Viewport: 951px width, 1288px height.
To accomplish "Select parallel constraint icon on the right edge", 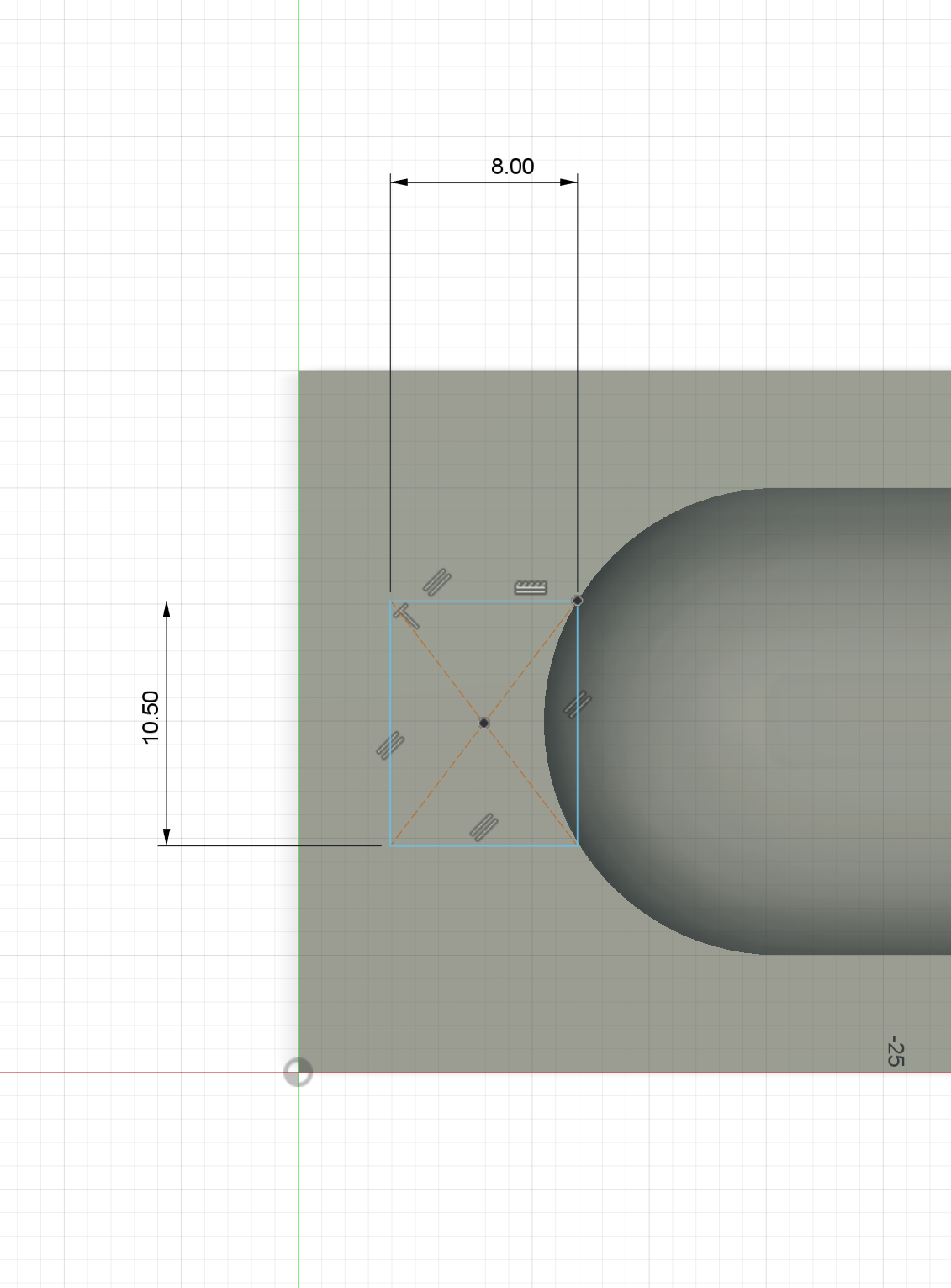I will coord(577,704).
